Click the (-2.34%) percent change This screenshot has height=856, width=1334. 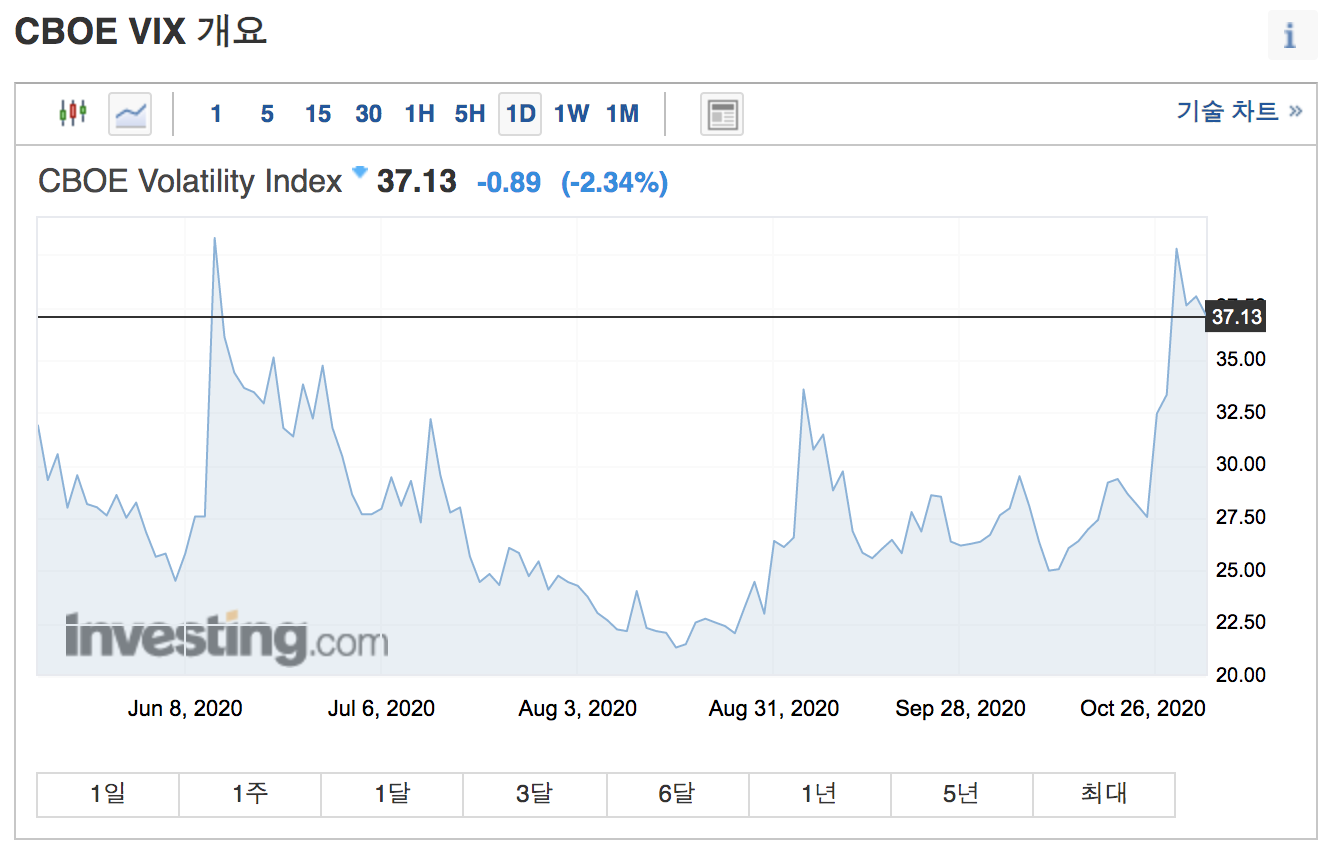(x=615, y=182)
